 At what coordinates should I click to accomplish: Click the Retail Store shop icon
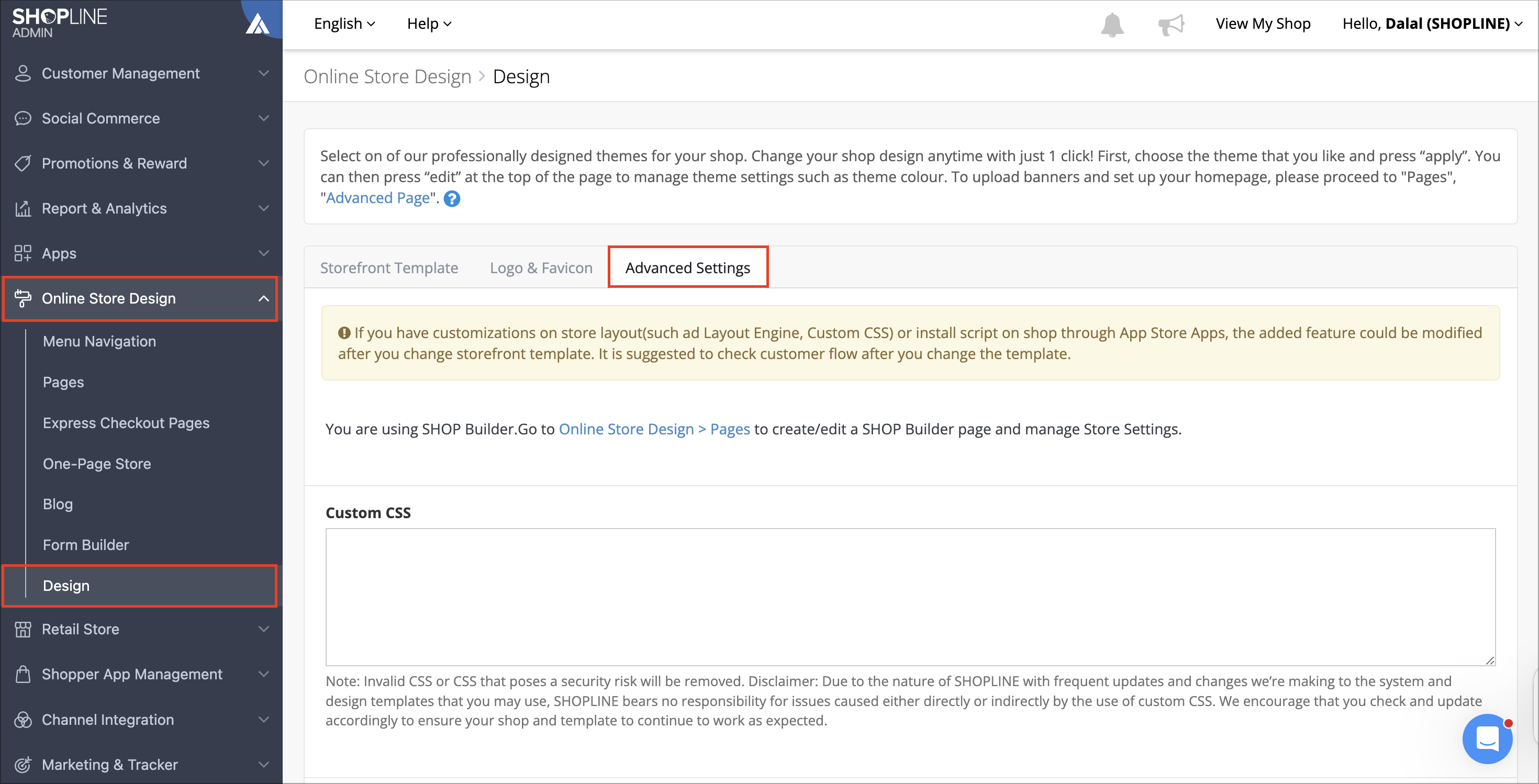[x=23, y=629]
